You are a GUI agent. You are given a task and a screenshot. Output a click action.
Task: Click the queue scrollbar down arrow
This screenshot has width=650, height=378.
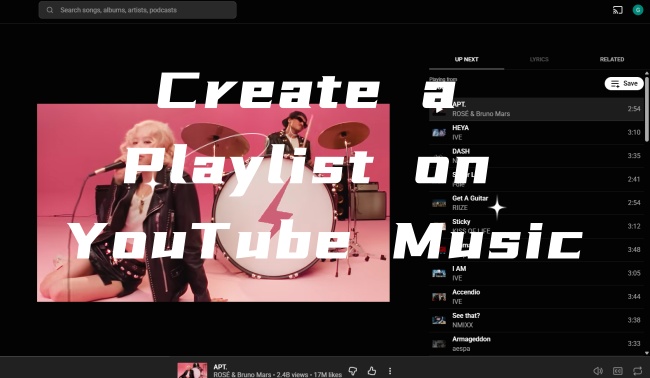pos(647,353)
